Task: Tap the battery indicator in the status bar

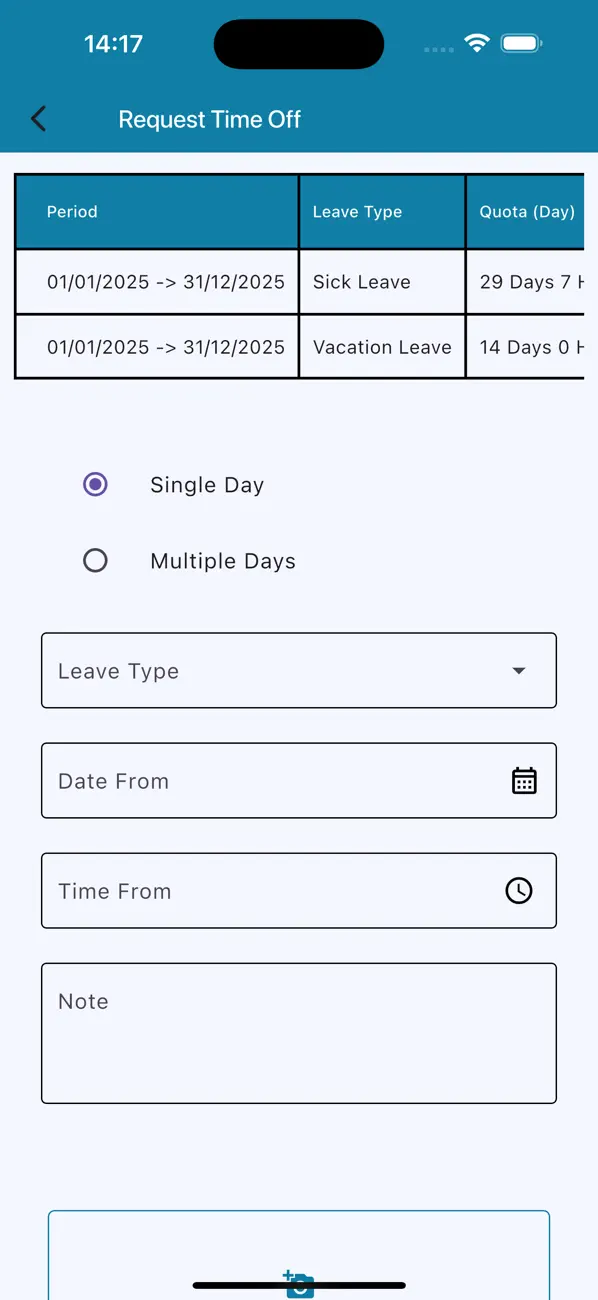Action: click(x=521, y=43)
